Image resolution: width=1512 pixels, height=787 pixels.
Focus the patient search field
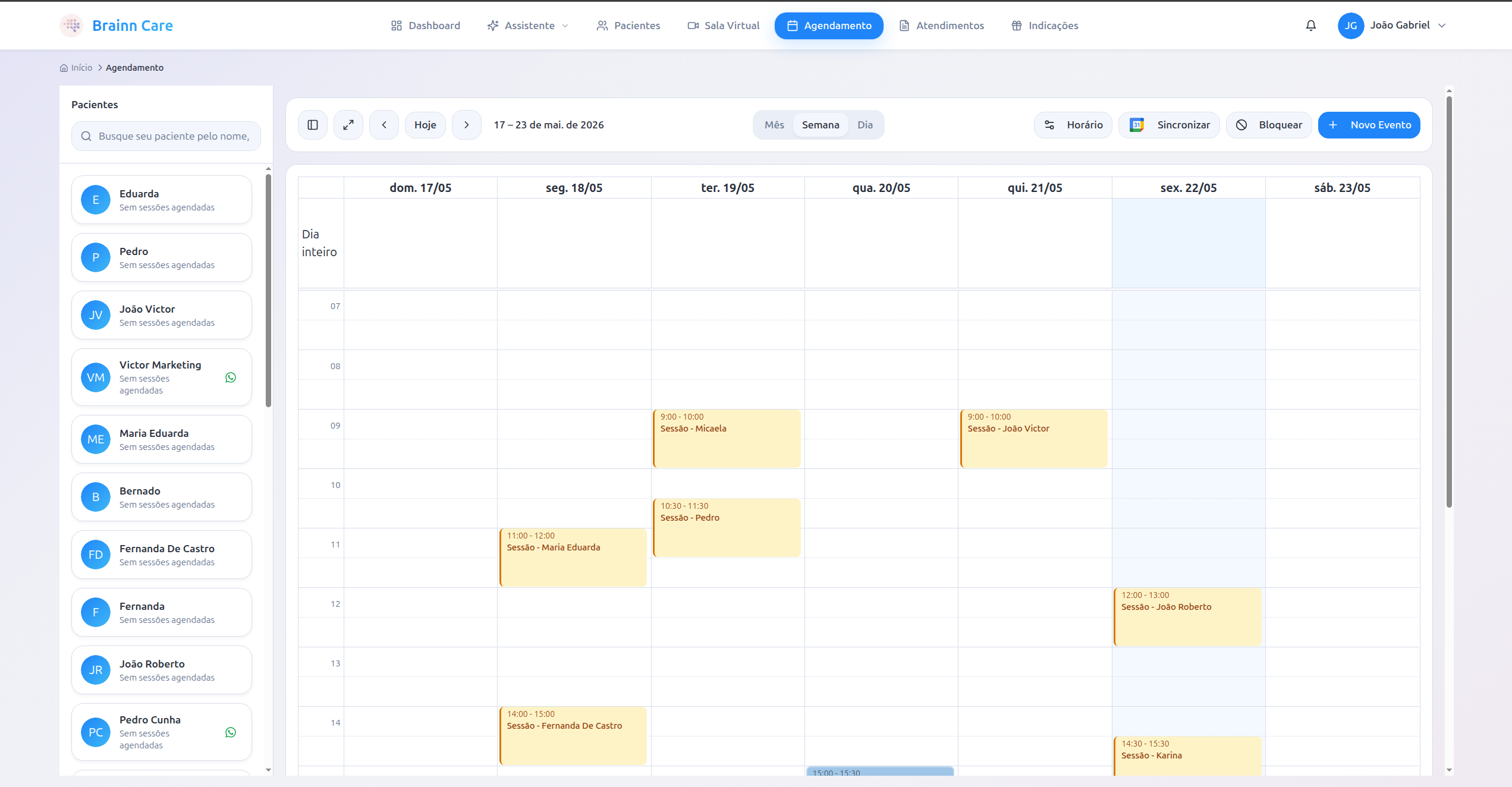(166, 136)
